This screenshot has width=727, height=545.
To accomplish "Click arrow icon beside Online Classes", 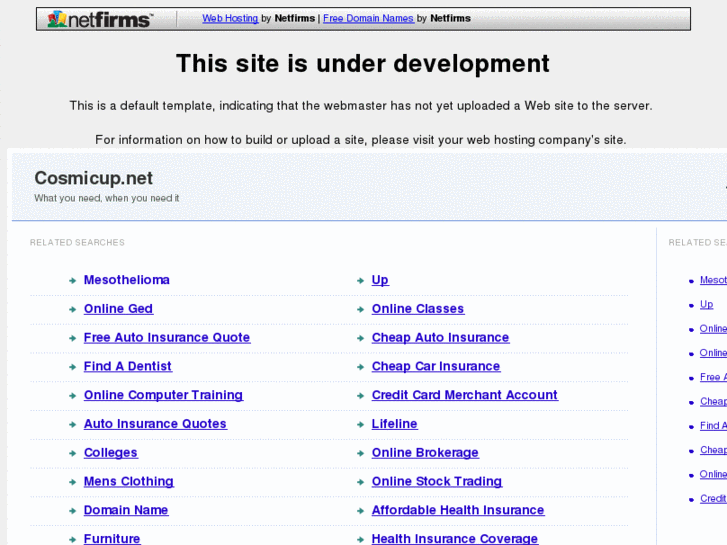I will point(360,309).
